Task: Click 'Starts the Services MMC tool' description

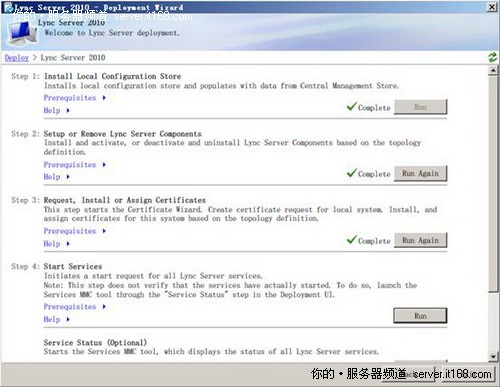Action: [x=211, y=352]
